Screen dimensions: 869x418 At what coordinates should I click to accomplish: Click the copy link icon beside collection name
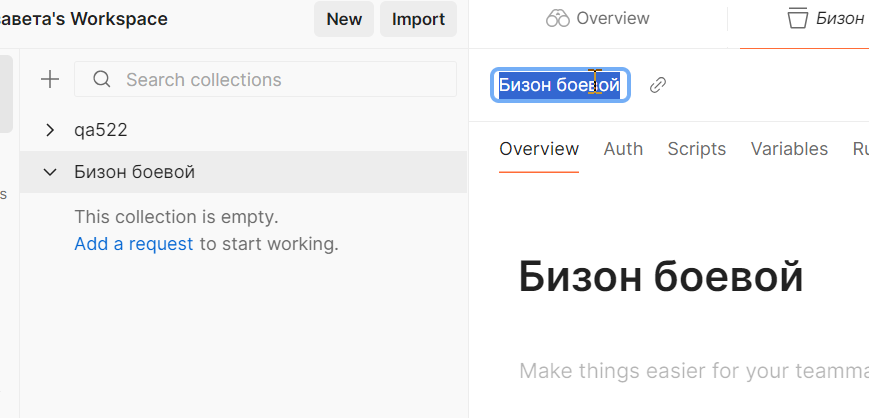658,85
